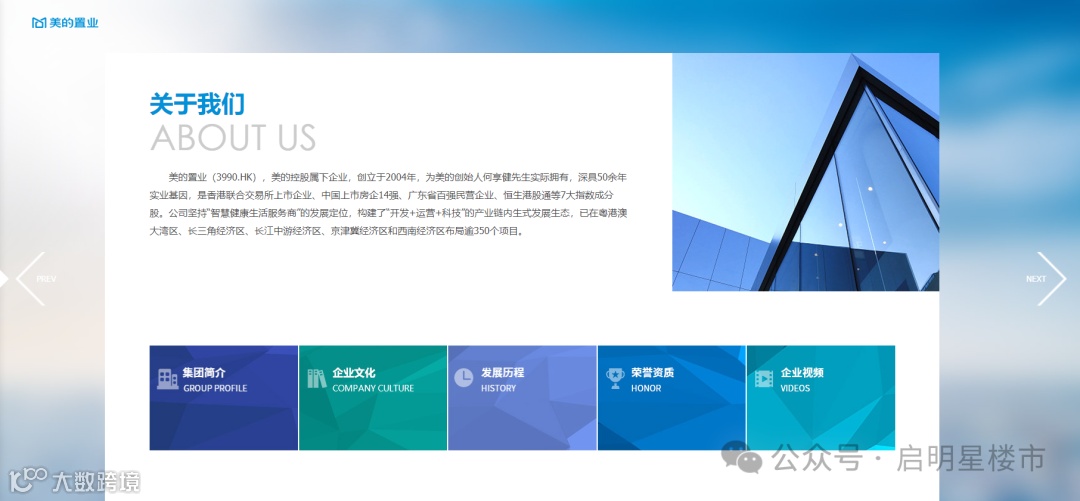Viewport: 1080px width, 501px height.
Task: Click the PREV label text
Action: (x=46, y=279)
